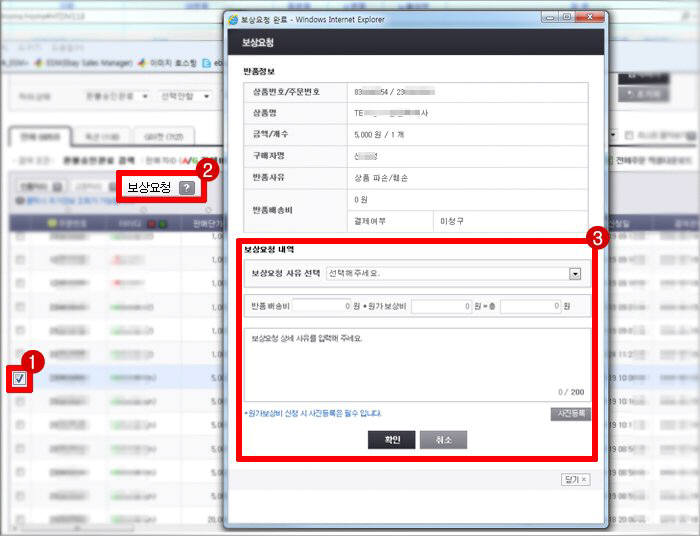Uncheck the selected order row checkbox
The width and height of the screenshot is (700, 536).
(x=19, y=378)
